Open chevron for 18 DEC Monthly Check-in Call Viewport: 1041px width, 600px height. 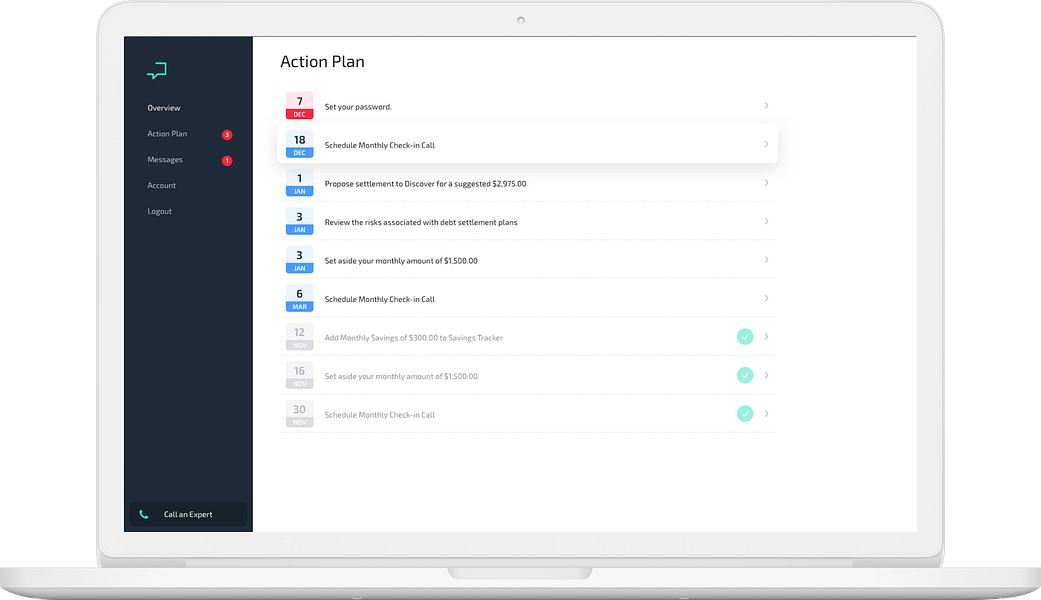[x=766, y=144]
